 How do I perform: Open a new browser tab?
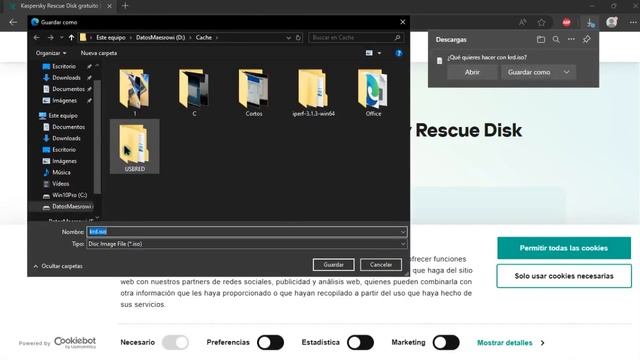click(125, 6)
